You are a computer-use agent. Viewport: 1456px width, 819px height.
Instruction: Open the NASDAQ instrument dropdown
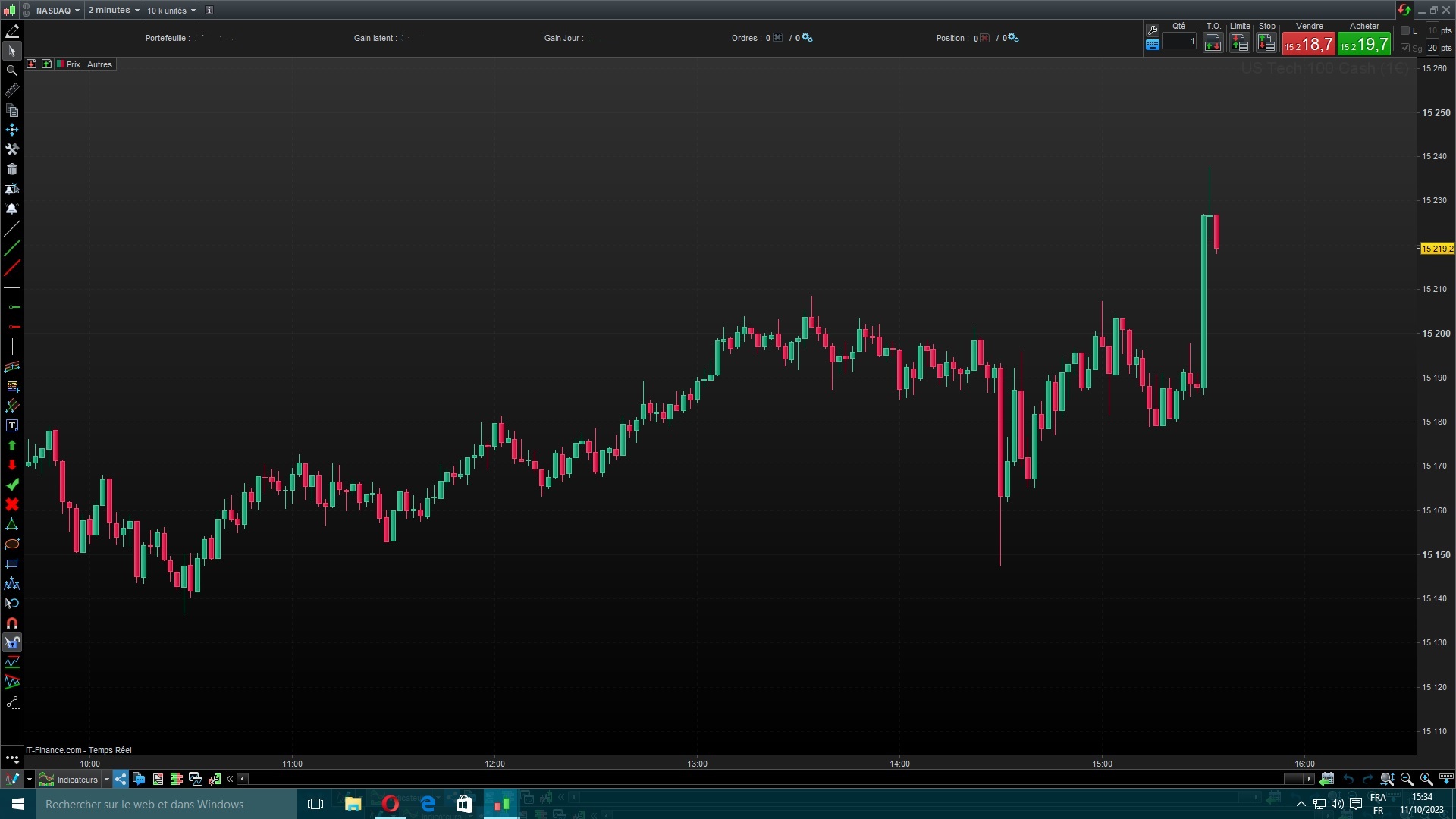[58, 11]
